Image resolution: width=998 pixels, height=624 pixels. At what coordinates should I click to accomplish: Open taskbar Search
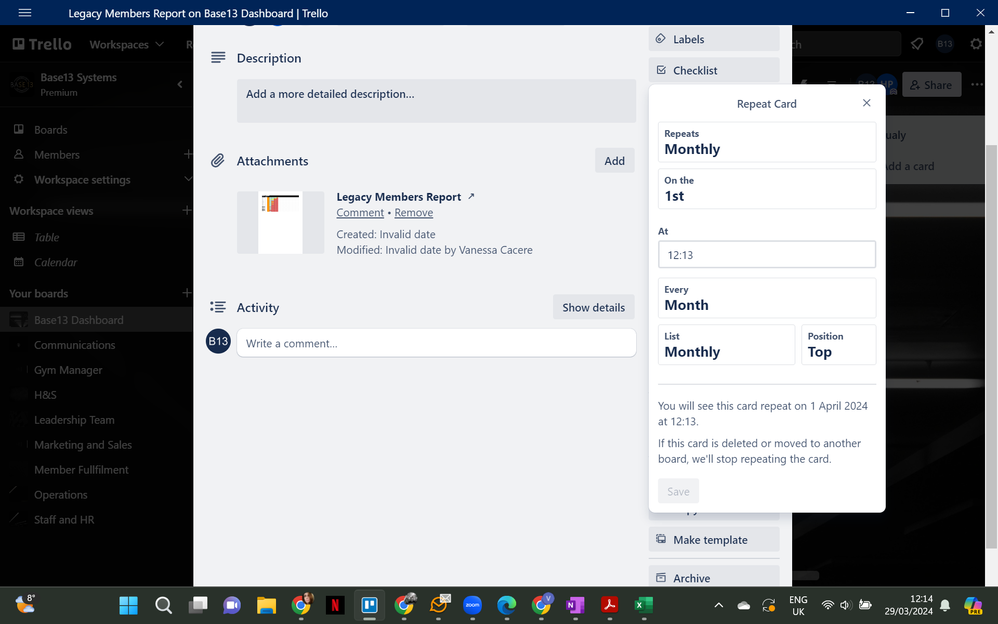pyautogui.click(x=164, y=605)
